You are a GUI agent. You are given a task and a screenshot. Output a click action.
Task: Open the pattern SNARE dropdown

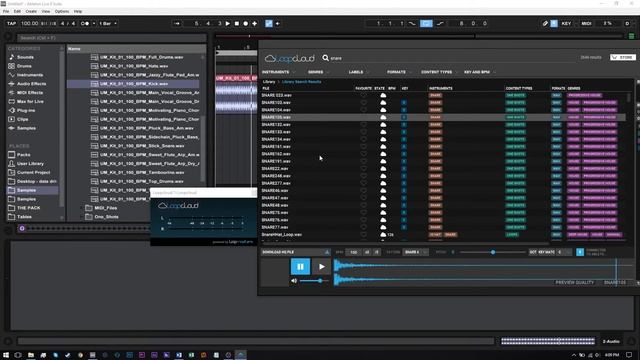click(x=416, y=252)
